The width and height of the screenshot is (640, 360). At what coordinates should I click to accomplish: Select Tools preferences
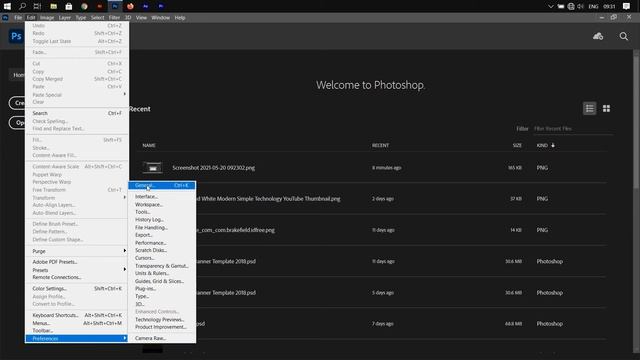coord(162,212)
